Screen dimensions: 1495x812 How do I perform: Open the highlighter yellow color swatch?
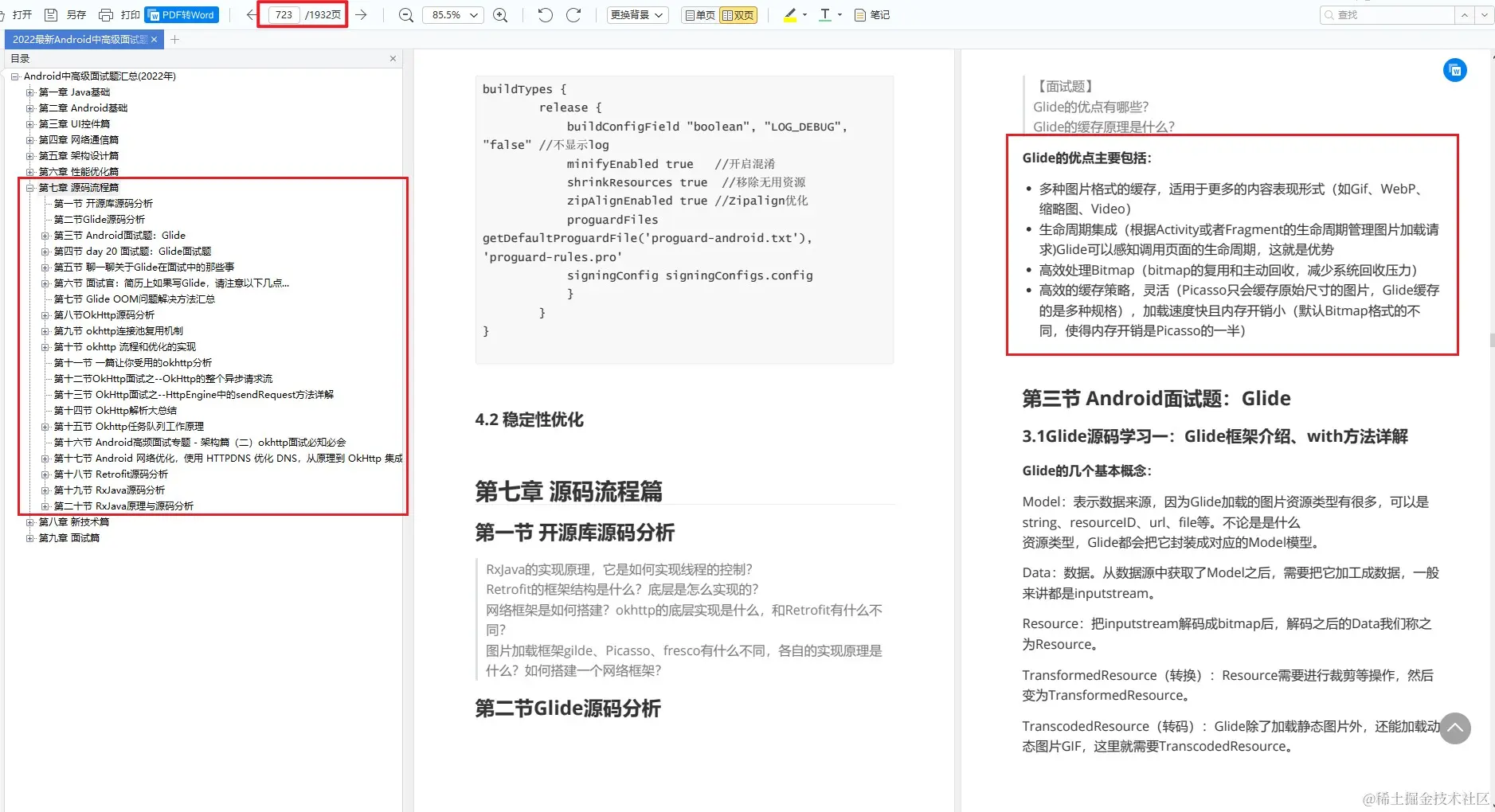(x=804, y=14)
